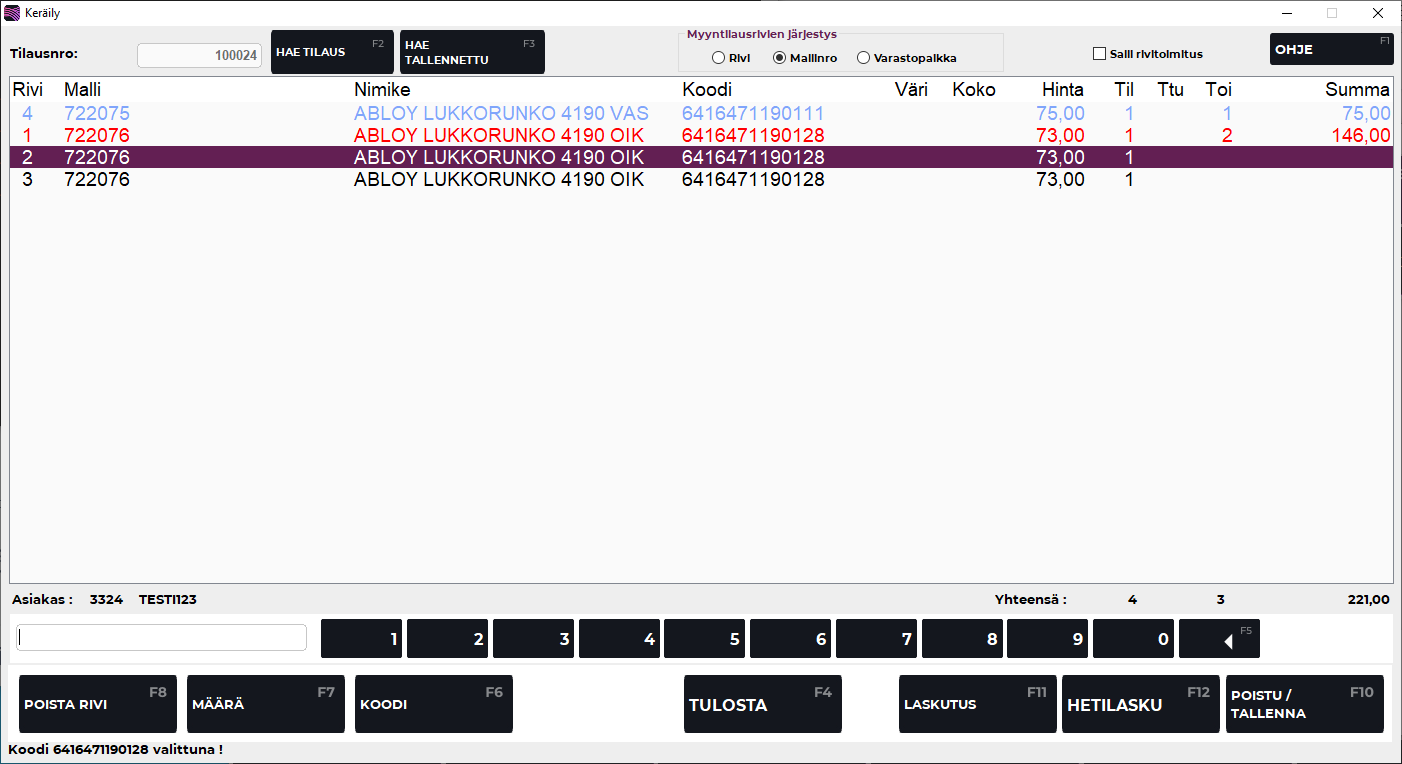1402x764 pixels.
Task: Exit via Poistu / Tallenna button
Action: (1304, 704)
